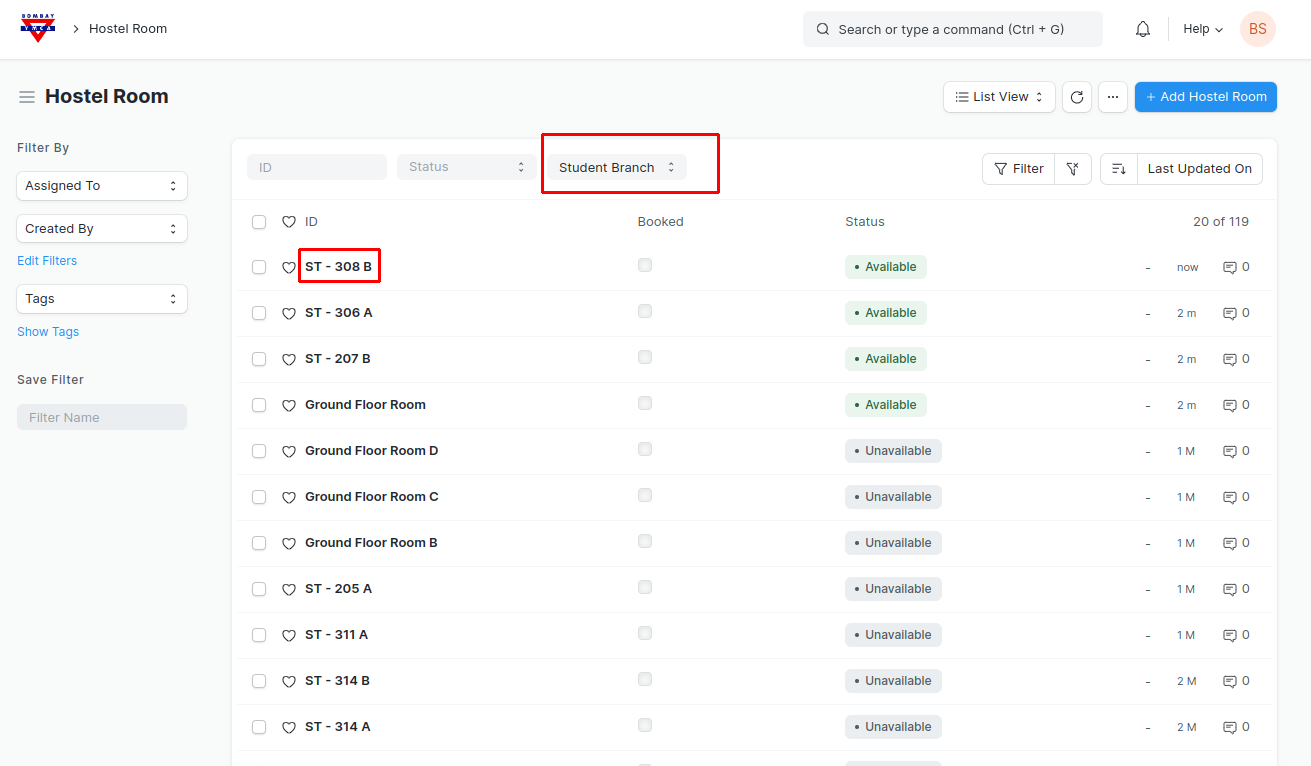Image resolution: width=1311 pixels, height=766 pixels.
Task: Click the Bombay YMCA logo icon
Action: coord(38,29)
